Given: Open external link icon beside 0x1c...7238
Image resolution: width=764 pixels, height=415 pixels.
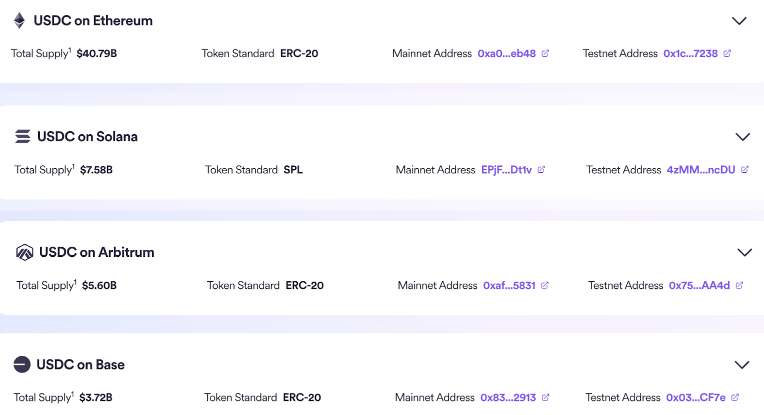Looking at the screenshot, I should 727,53.
